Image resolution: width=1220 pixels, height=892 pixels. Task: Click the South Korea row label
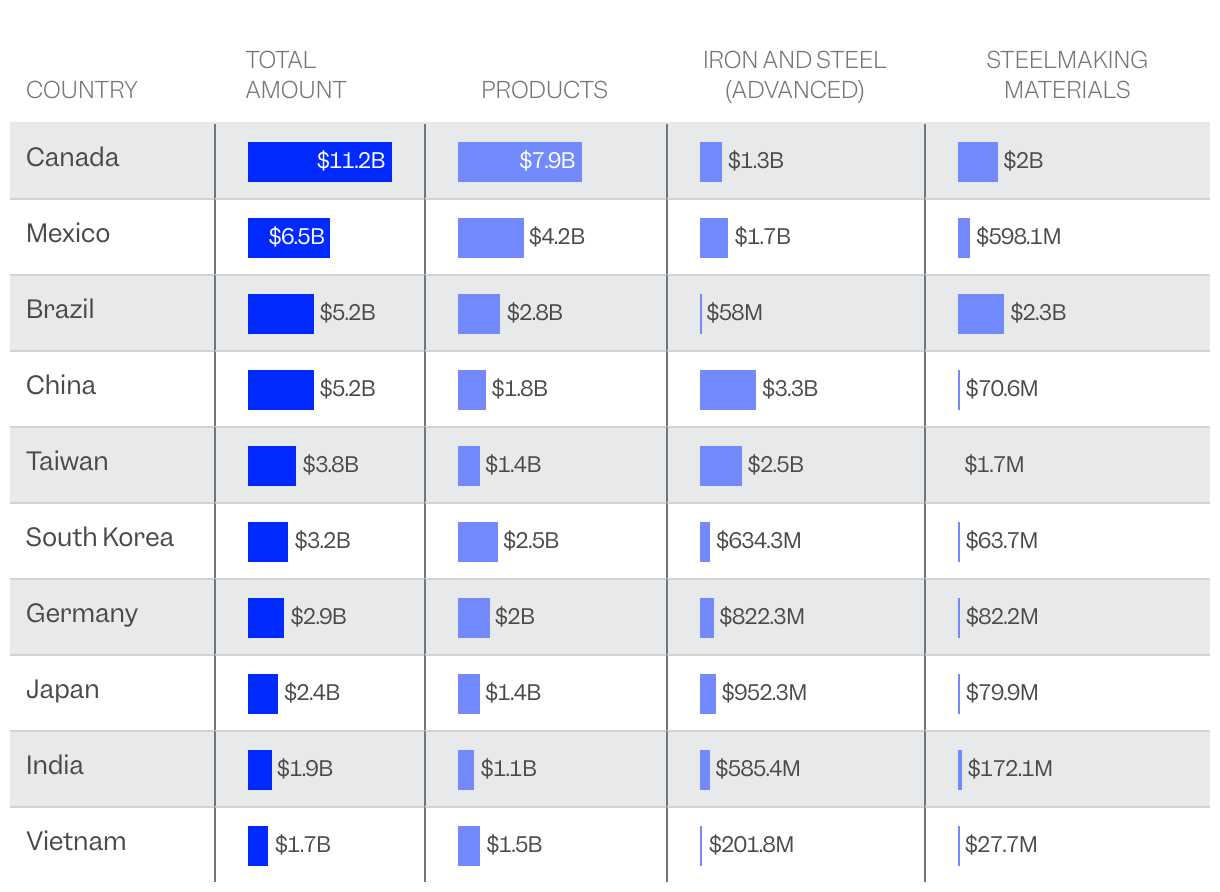(99, 537)
